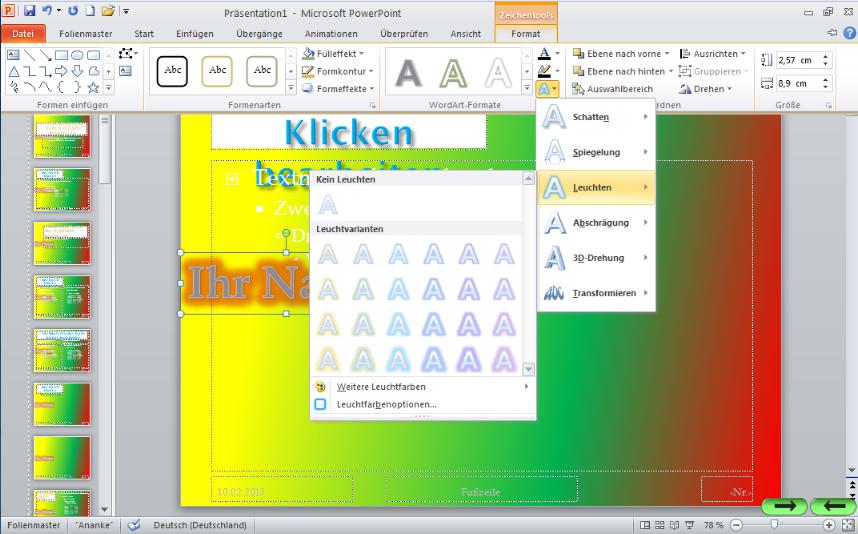Switch to the Einfügen ribbon tab

[x=194, y=33]
